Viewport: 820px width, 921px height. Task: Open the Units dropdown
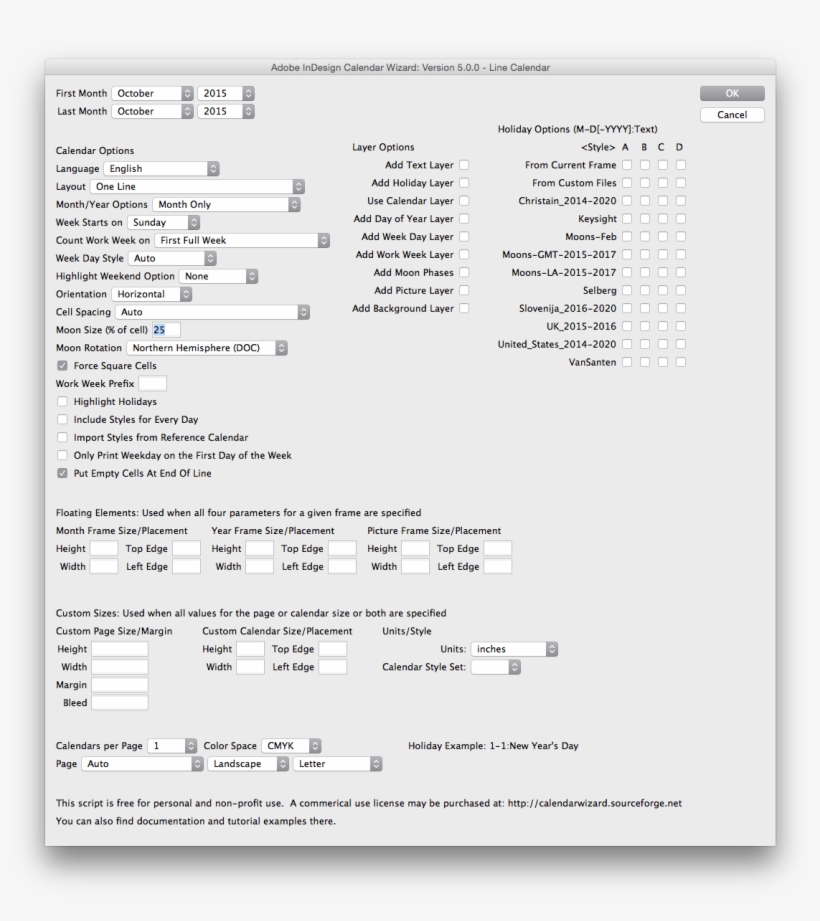[x=515, y=648]
